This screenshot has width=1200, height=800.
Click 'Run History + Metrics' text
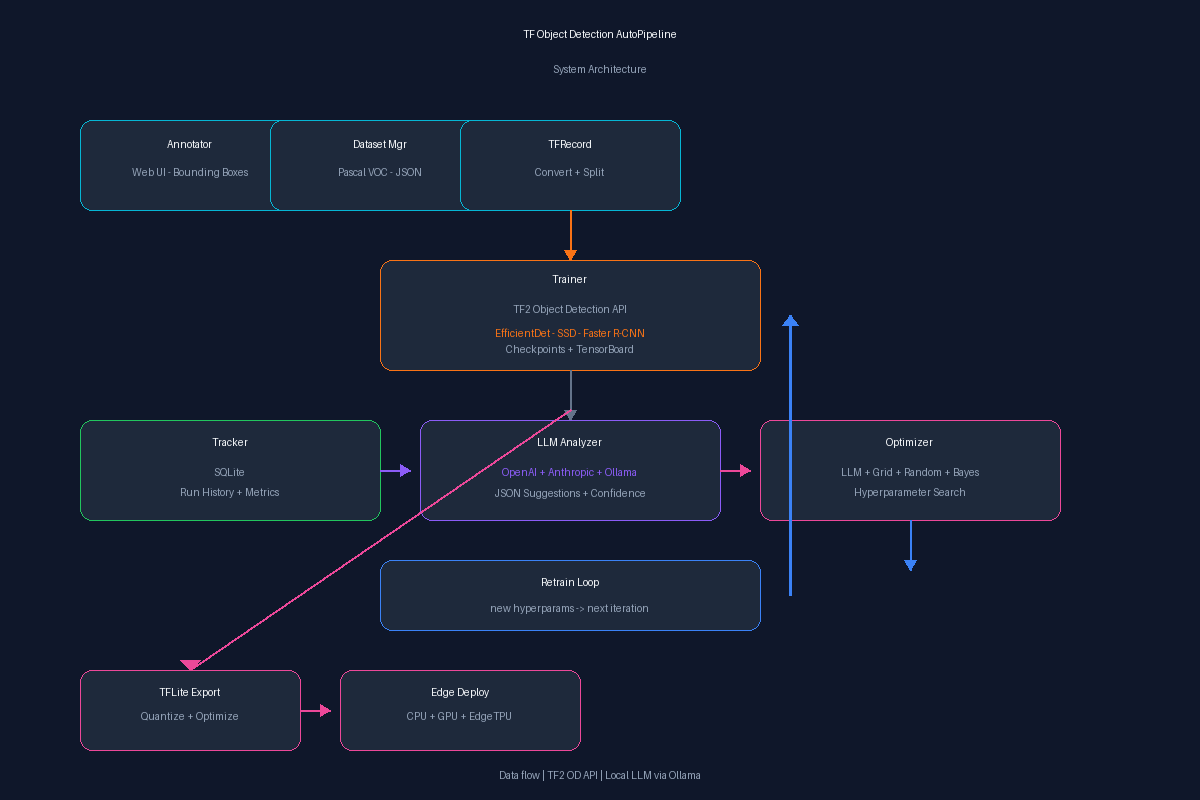pos(230,493)
